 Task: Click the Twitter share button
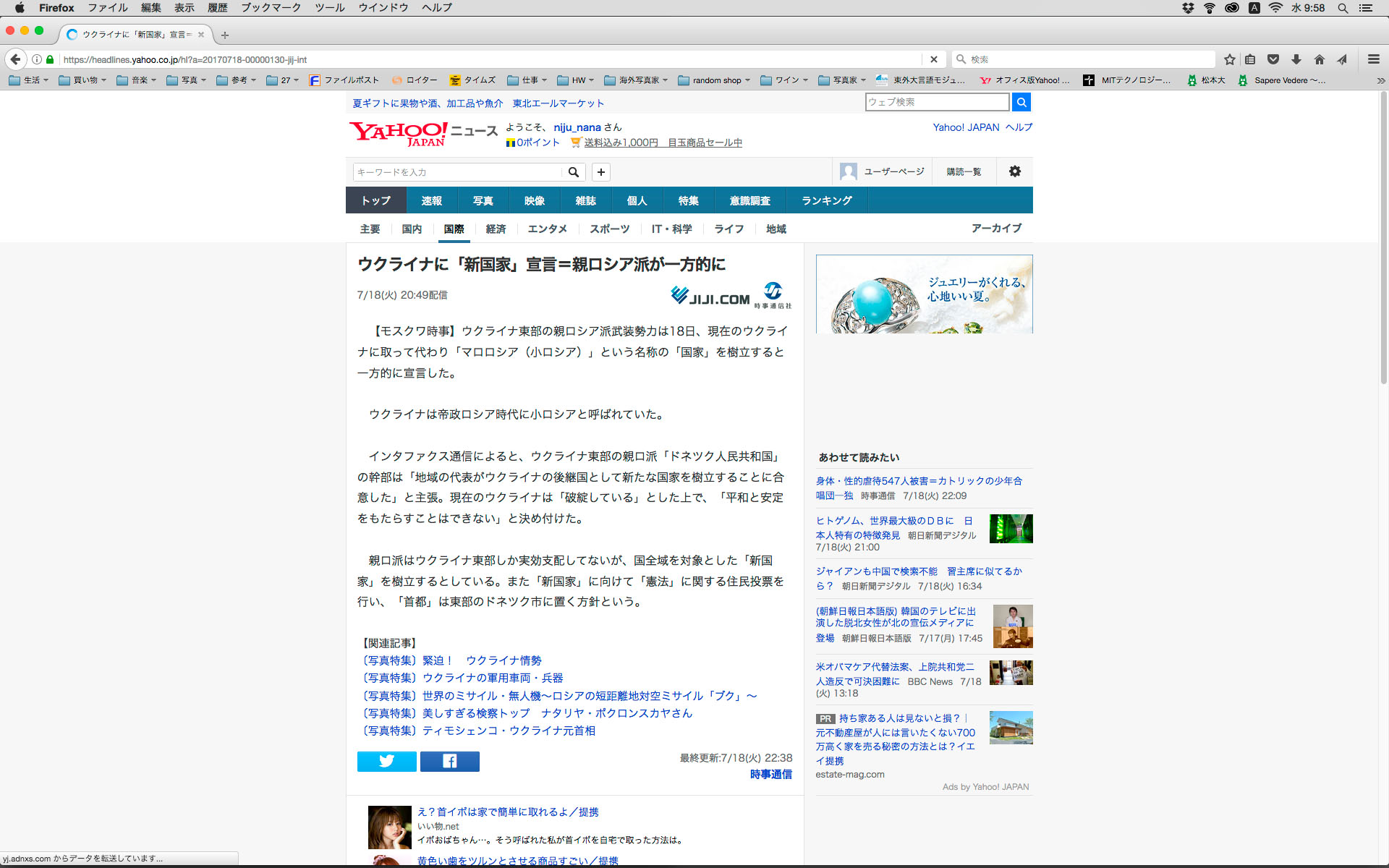click(386, 761)
